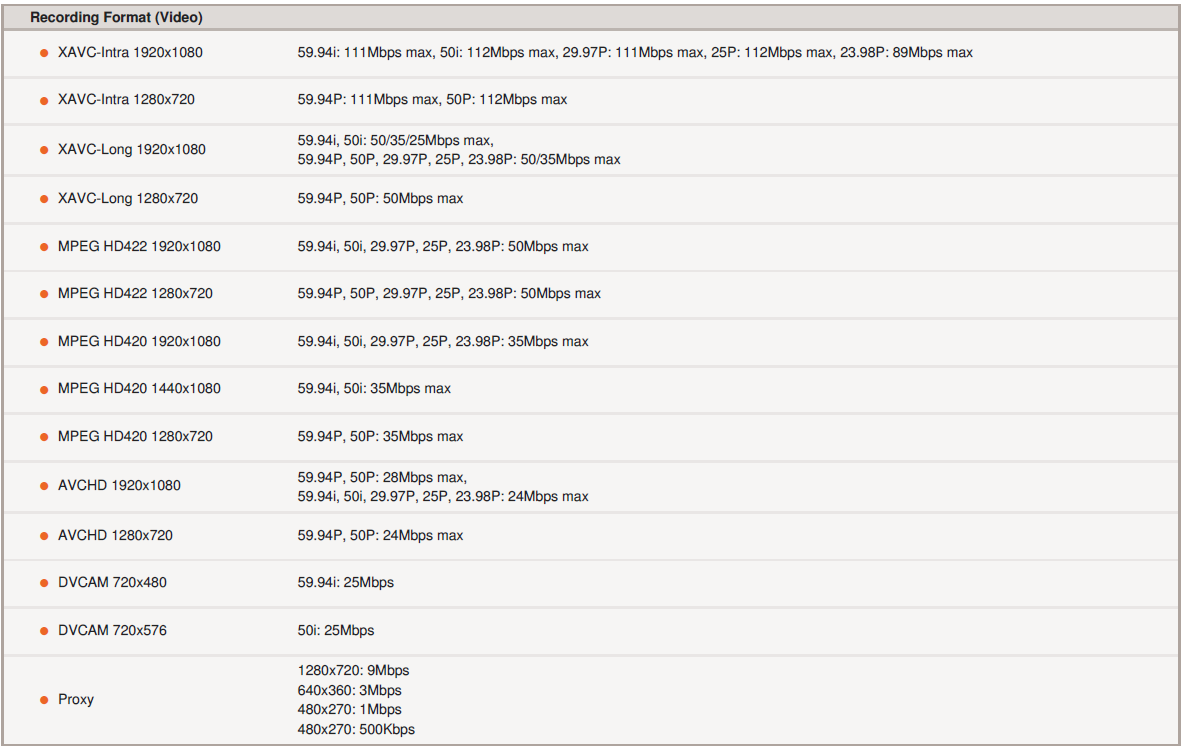
Task: Click the 'DVCAM 720x480' row label
Action: point(113,582)
